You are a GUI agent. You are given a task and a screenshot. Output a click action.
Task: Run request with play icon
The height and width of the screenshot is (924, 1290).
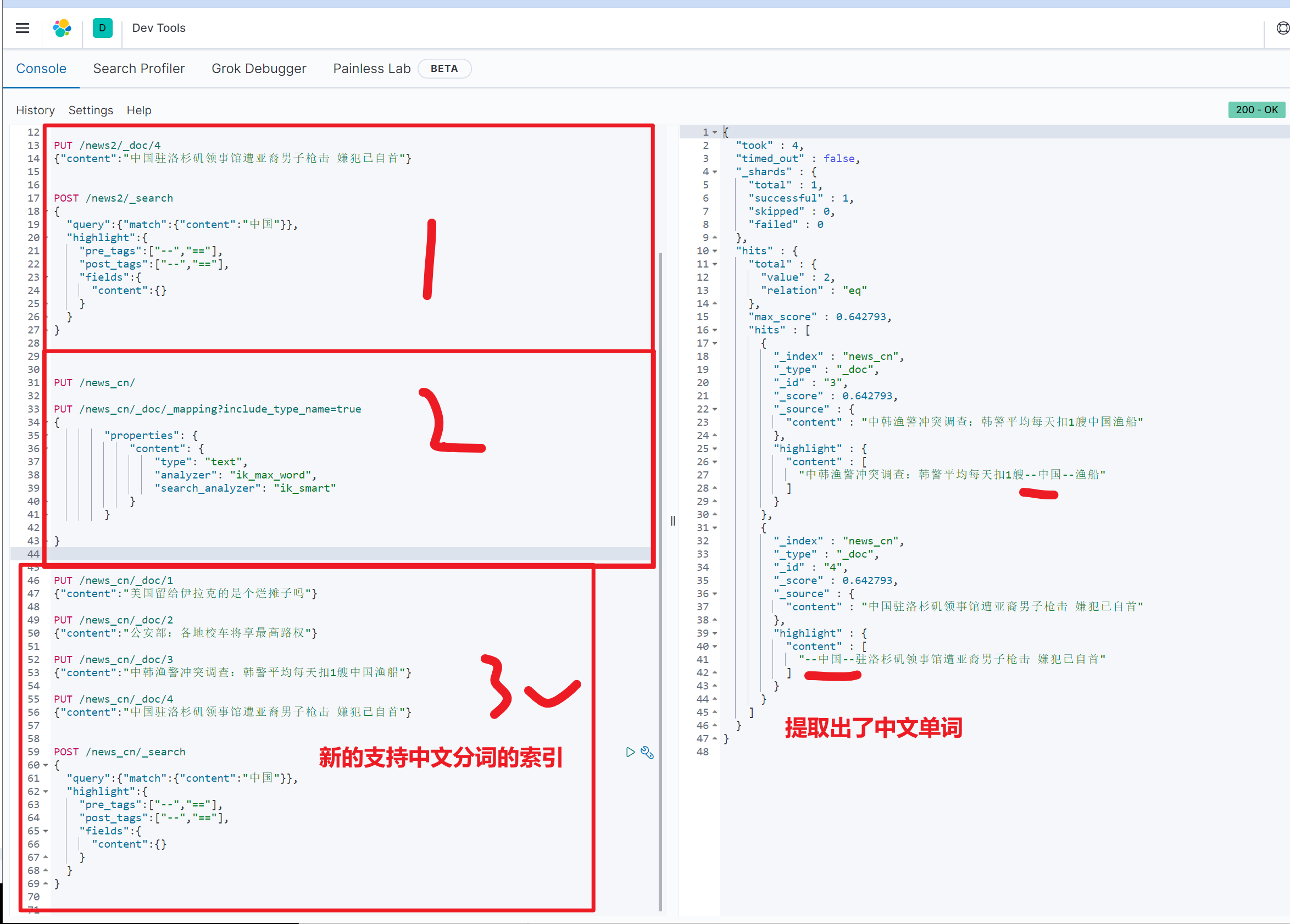pos(630,752)
